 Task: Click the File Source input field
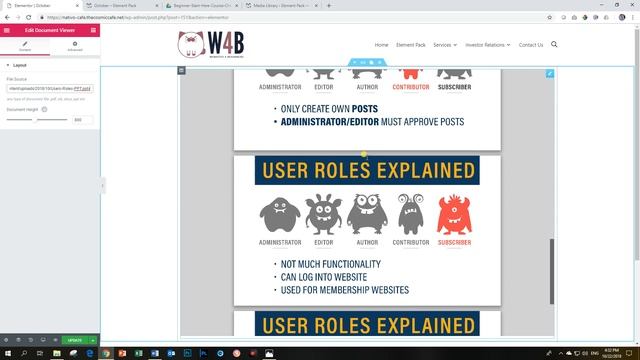[x=50, y=89]
